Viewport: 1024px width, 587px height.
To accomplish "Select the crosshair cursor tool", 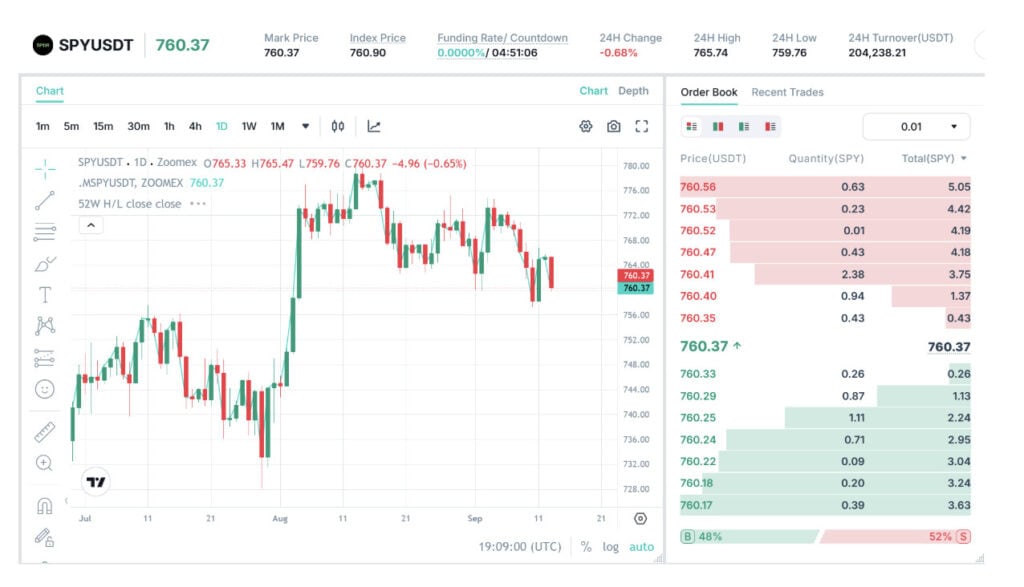I will (x=45, y=169).
